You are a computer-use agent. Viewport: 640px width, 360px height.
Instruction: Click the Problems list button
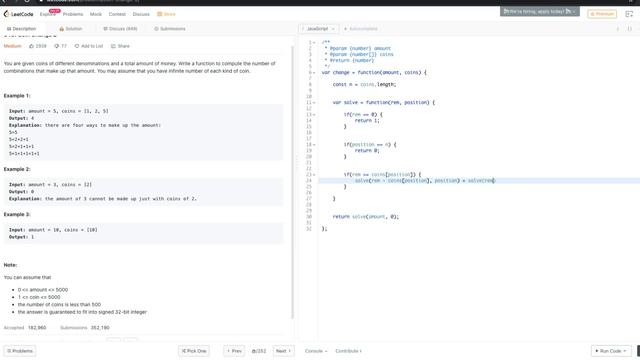click(x=20, y=351)
